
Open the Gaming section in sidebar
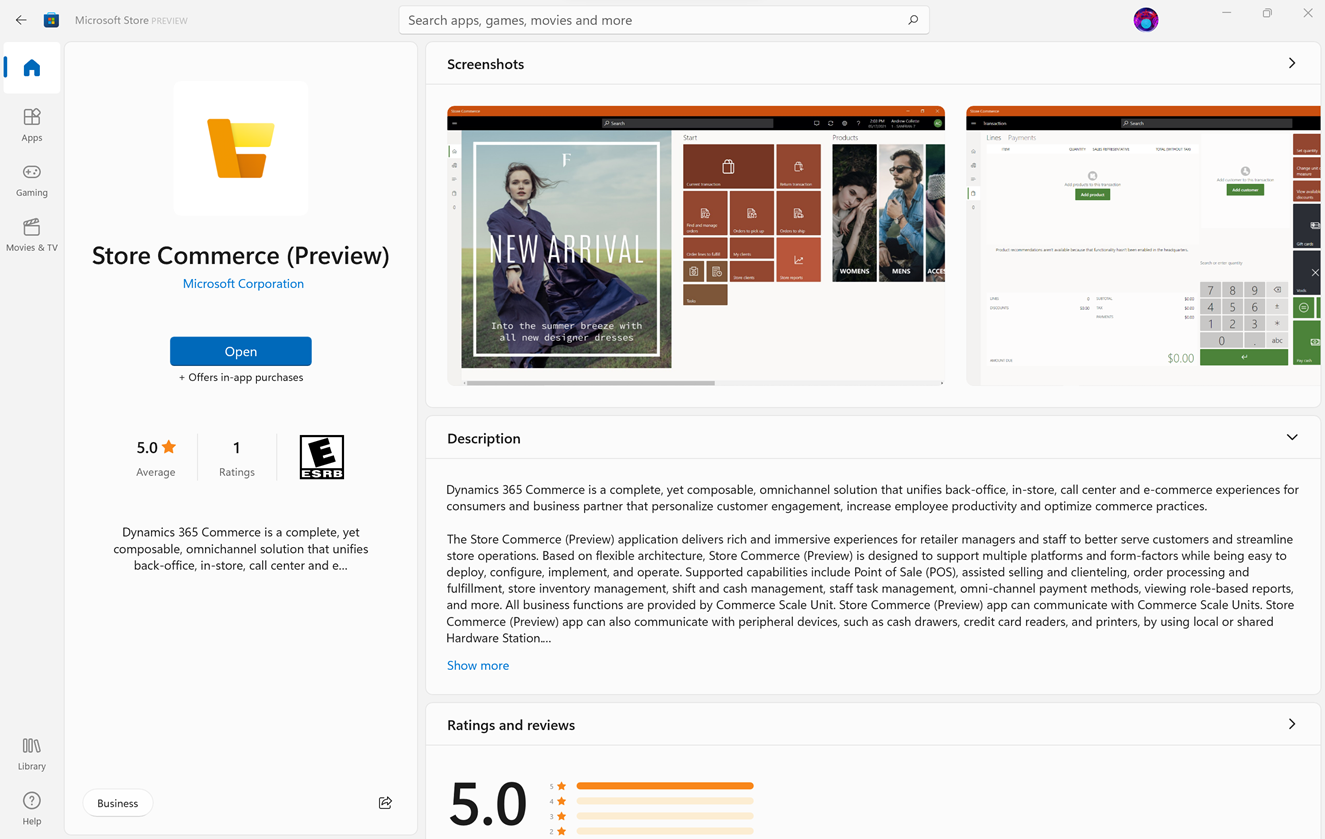click(32, 180)
